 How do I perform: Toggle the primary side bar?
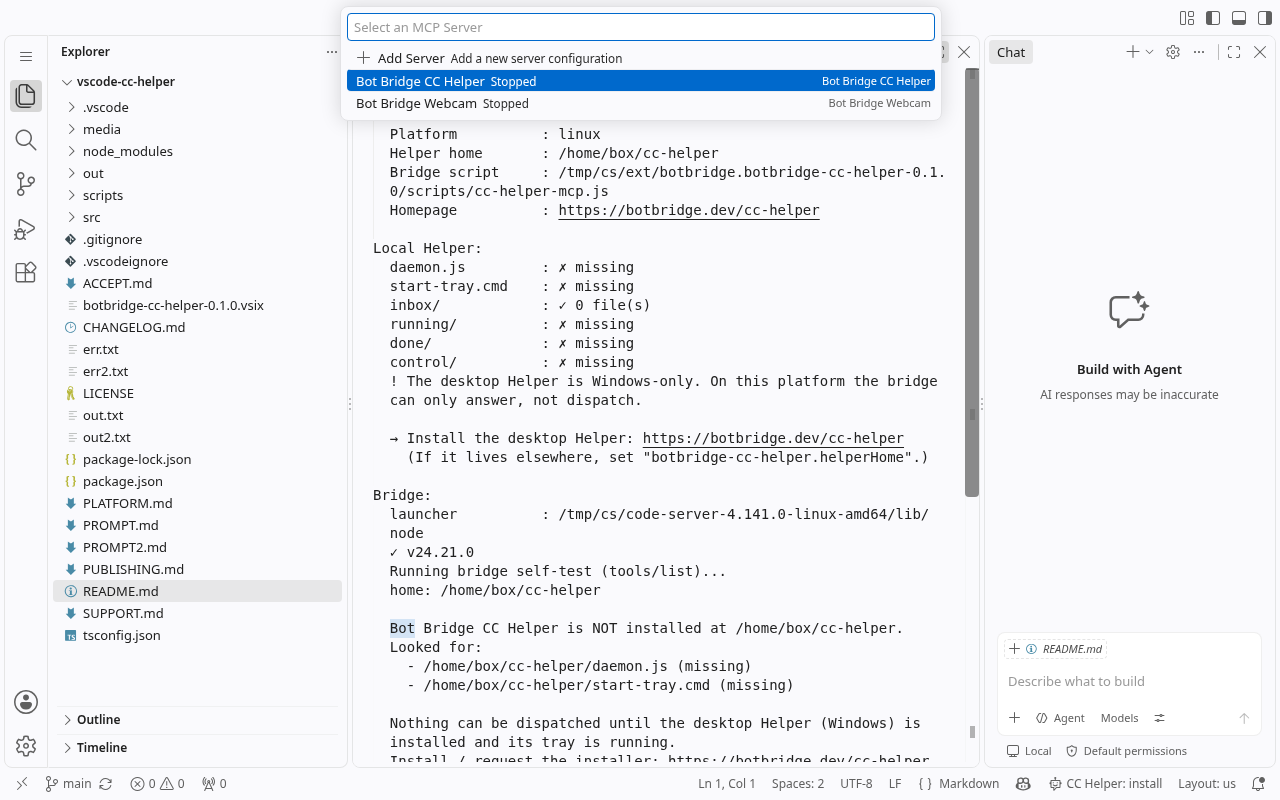tap(1213, 17)
